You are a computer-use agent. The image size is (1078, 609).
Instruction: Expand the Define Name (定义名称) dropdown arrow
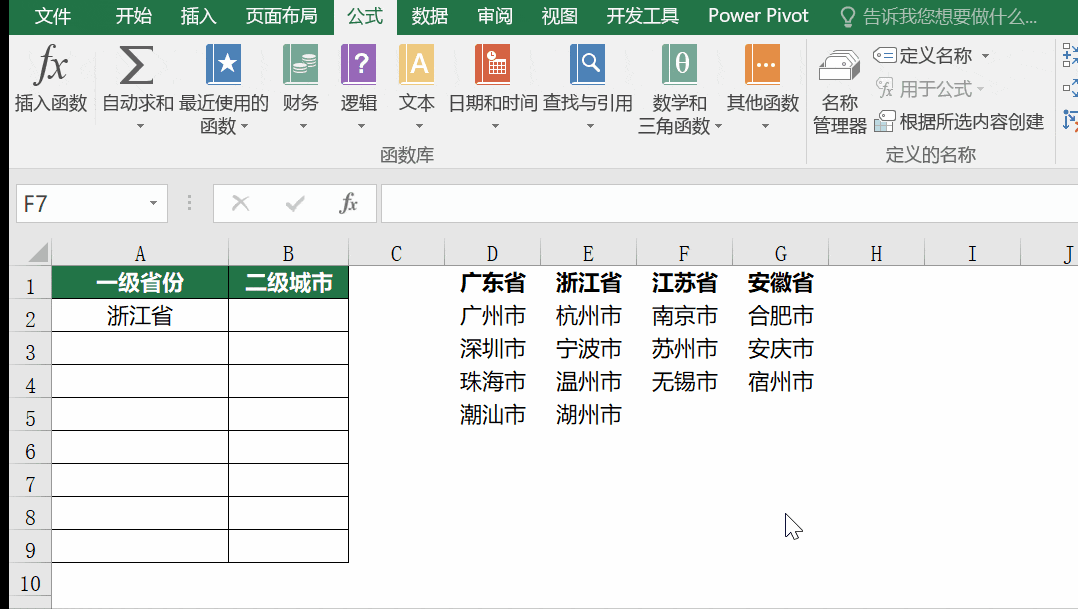pos(985,56)
